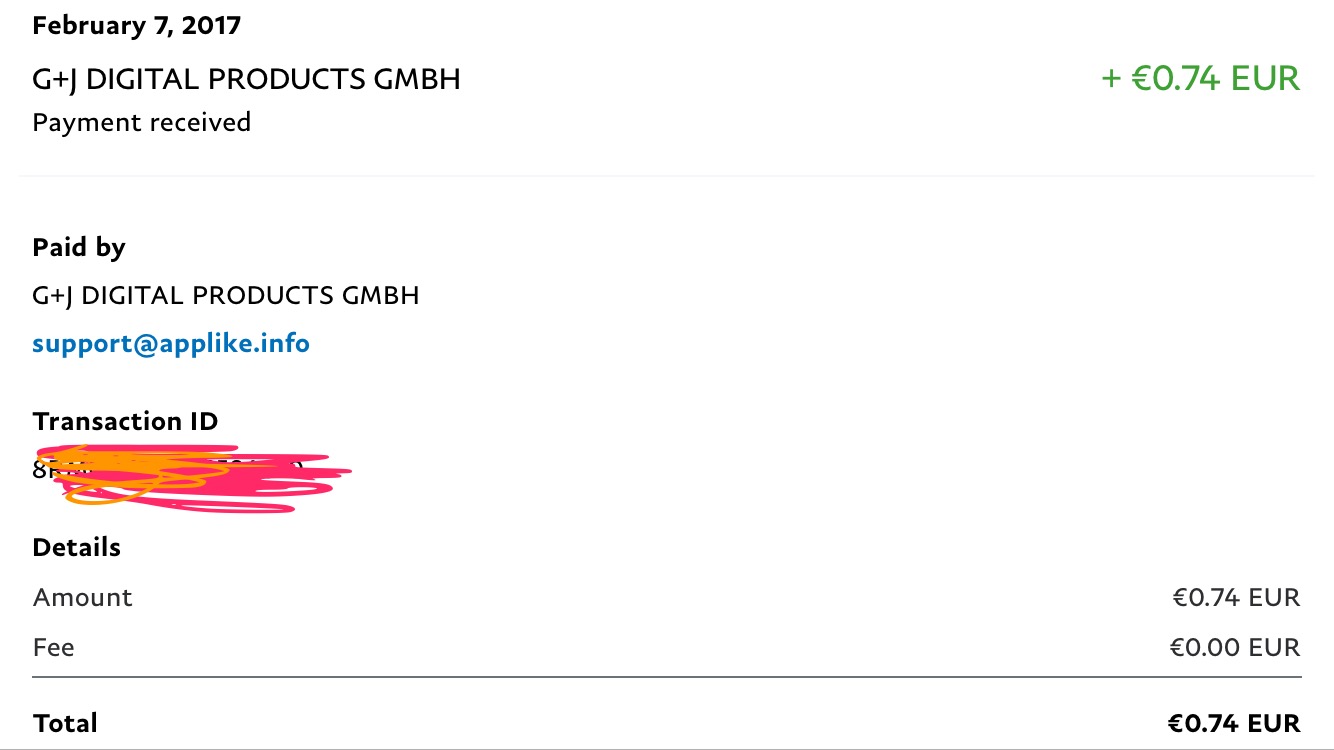Click the visible first digit 8 of transaction ID
This screenshot has height=750, width=1334.
pyautogui.click(x=39, y=469)
